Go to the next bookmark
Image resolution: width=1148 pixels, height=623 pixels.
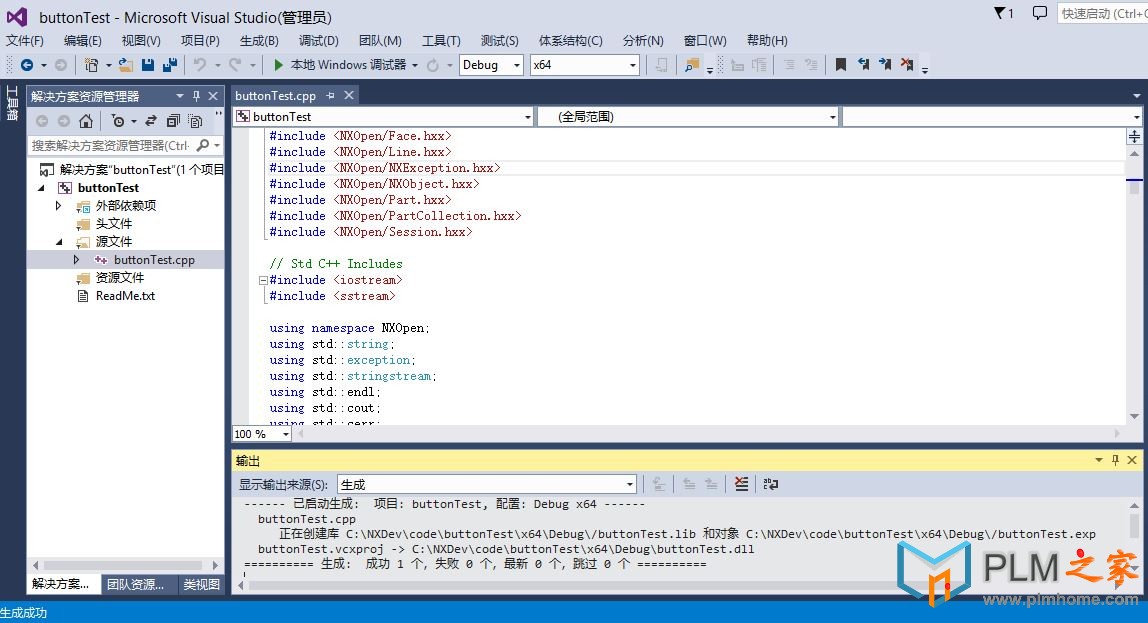(885, 65)
